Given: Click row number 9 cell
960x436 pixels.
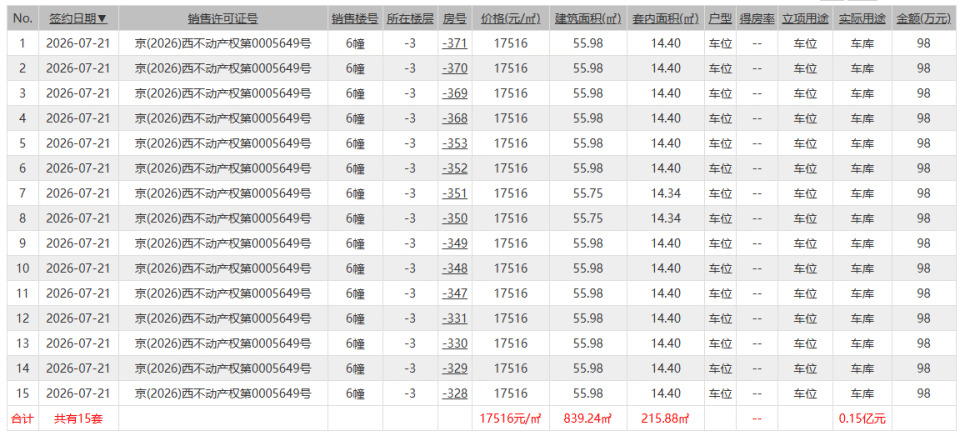Looking at the screenshot, I should point(23,243).
